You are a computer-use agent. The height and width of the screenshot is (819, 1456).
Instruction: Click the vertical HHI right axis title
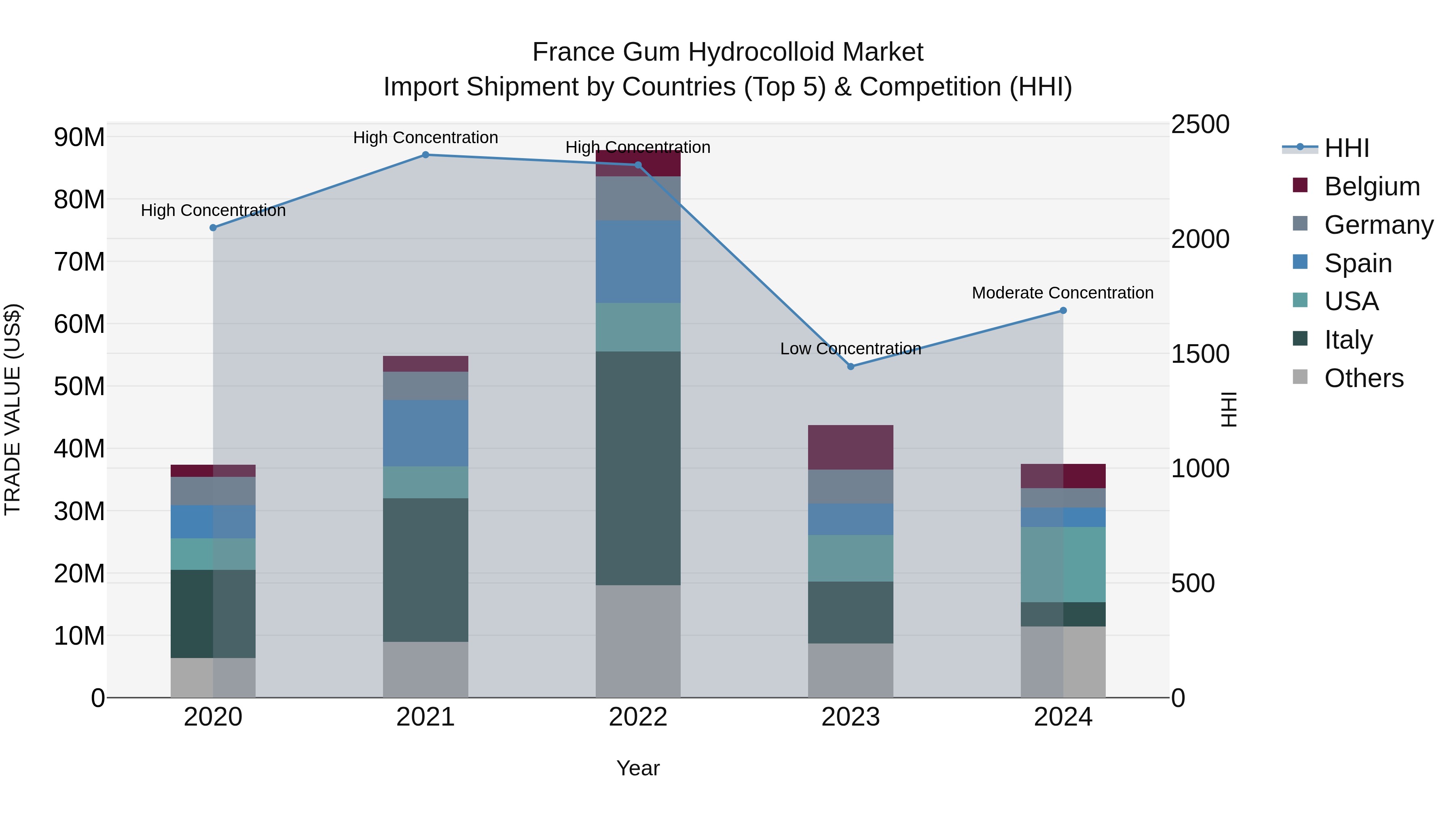coord(1229,410)
